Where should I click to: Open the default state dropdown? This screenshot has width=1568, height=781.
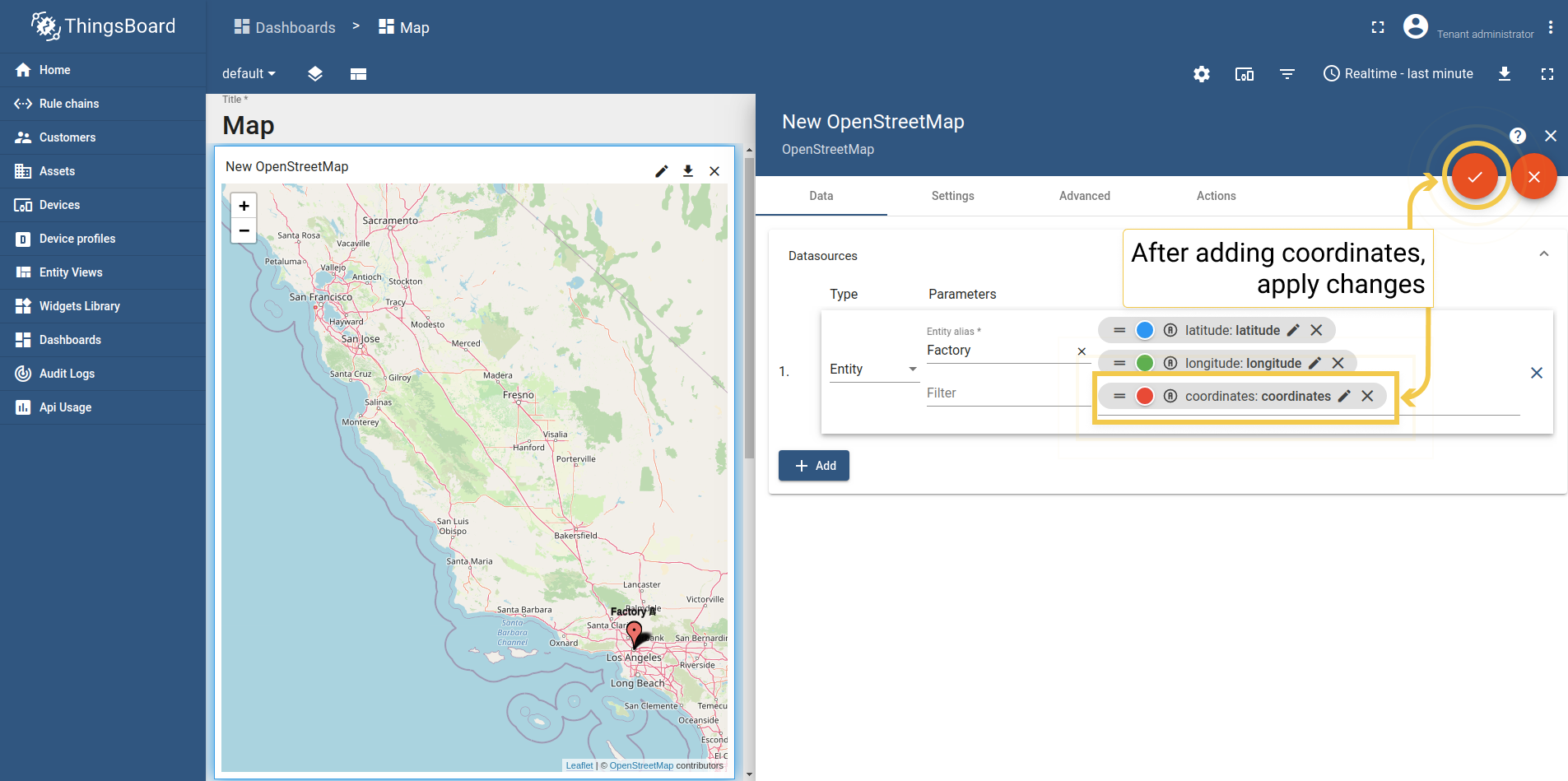point(249,74)
